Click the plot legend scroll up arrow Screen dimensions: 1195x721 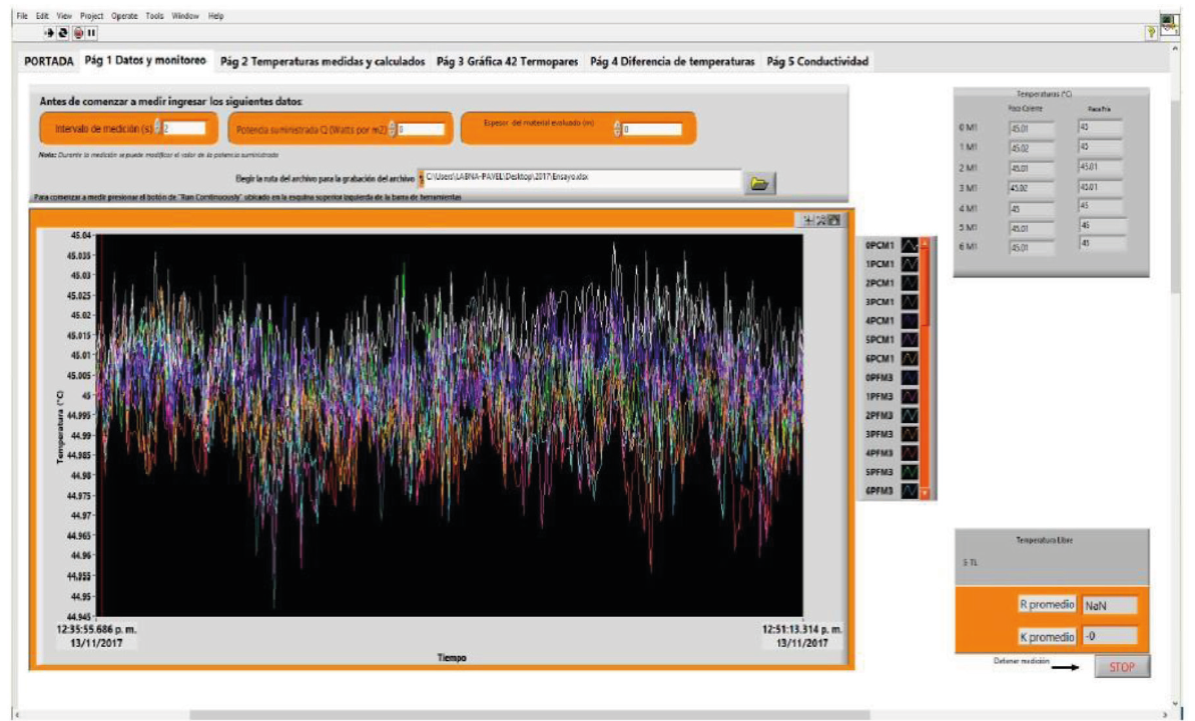(925, 242)
